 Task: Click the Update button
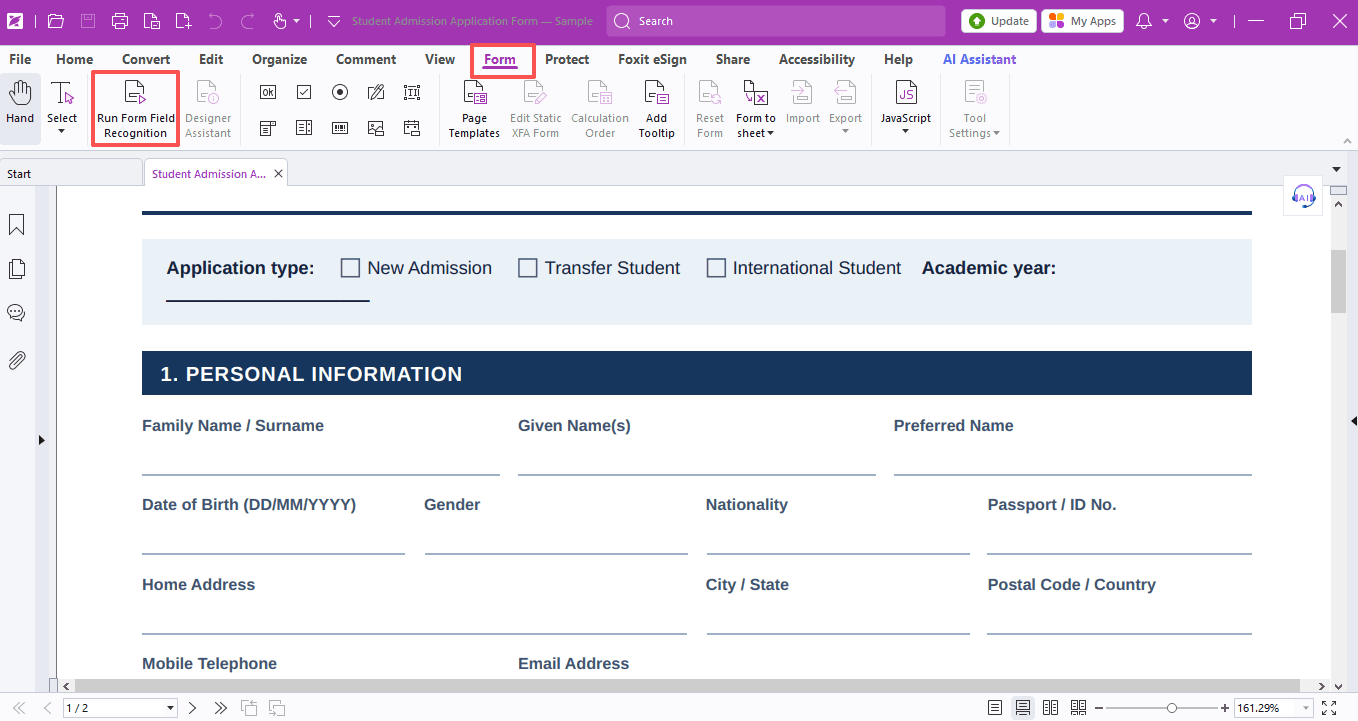[x=999, y=21]
